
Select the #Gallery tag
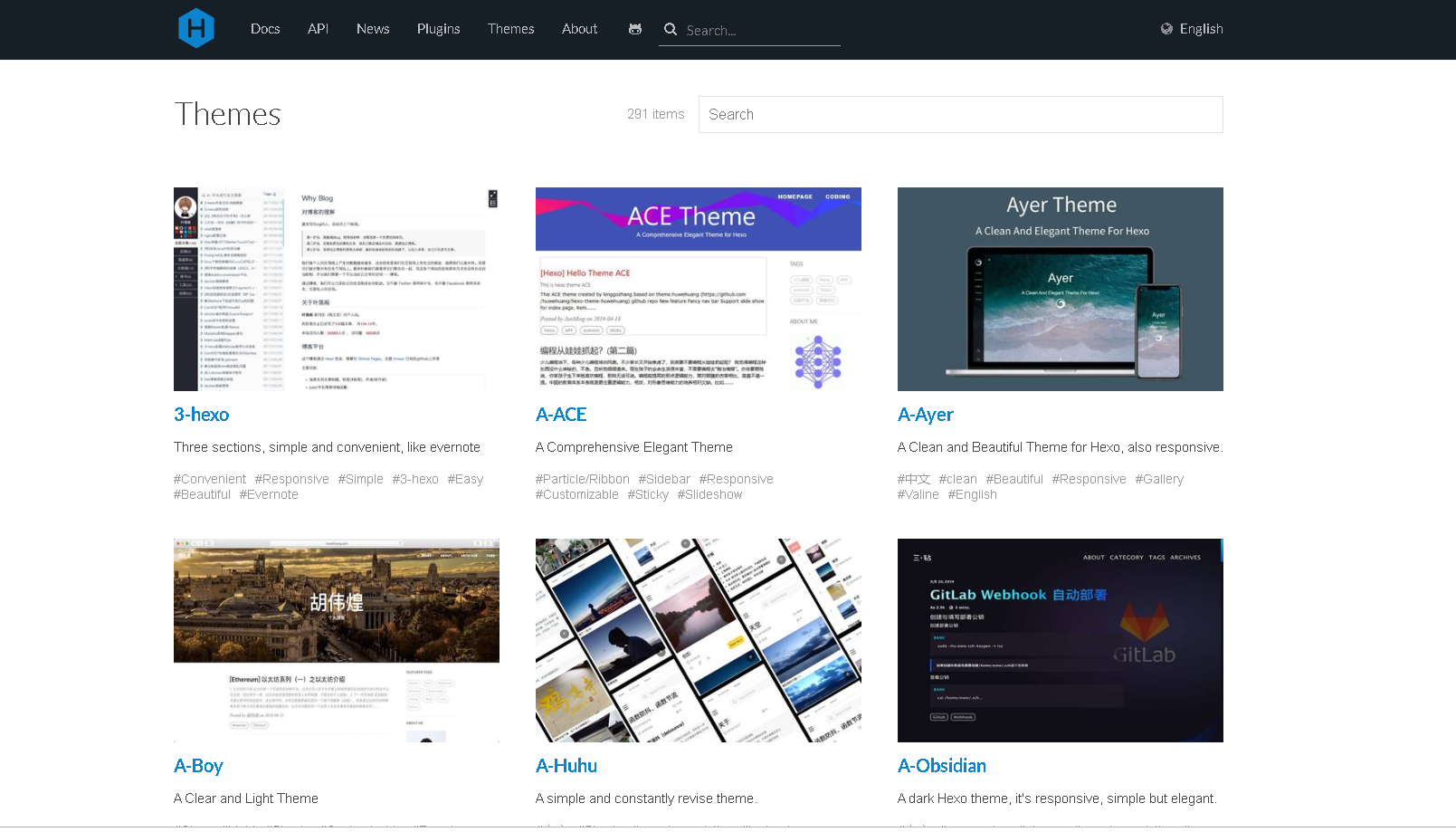pyautogui.click(x=1160, y=479)
